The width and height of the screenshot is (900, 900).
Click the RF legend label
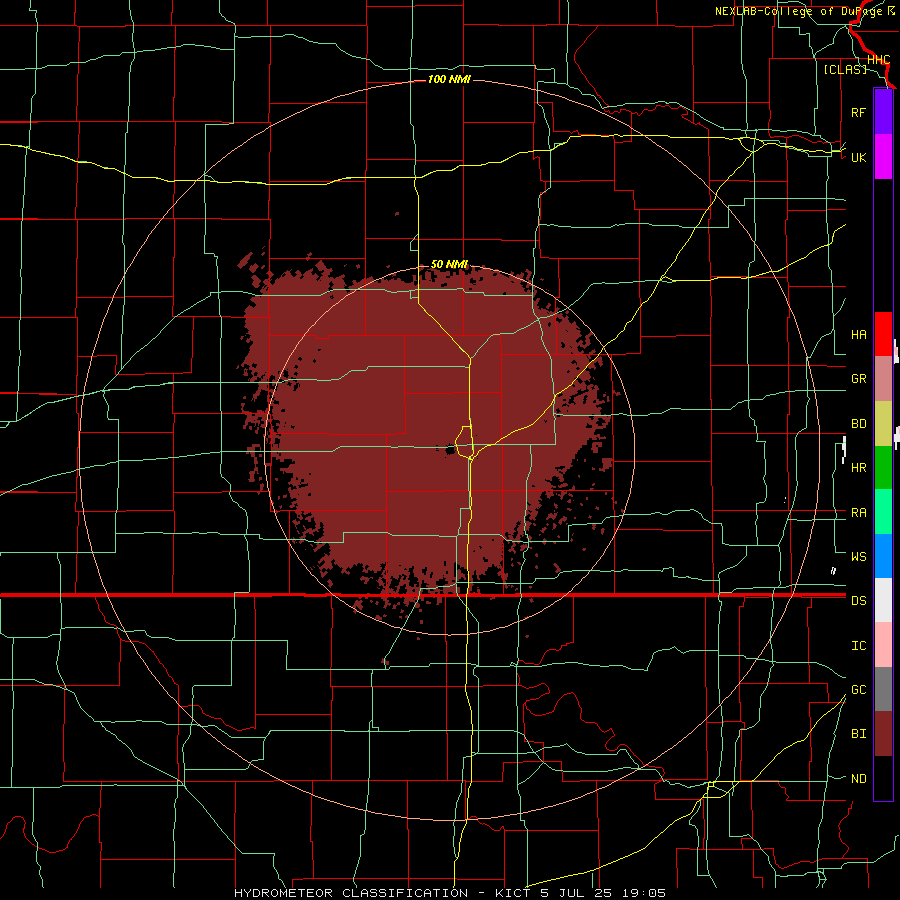pos(858,112)
